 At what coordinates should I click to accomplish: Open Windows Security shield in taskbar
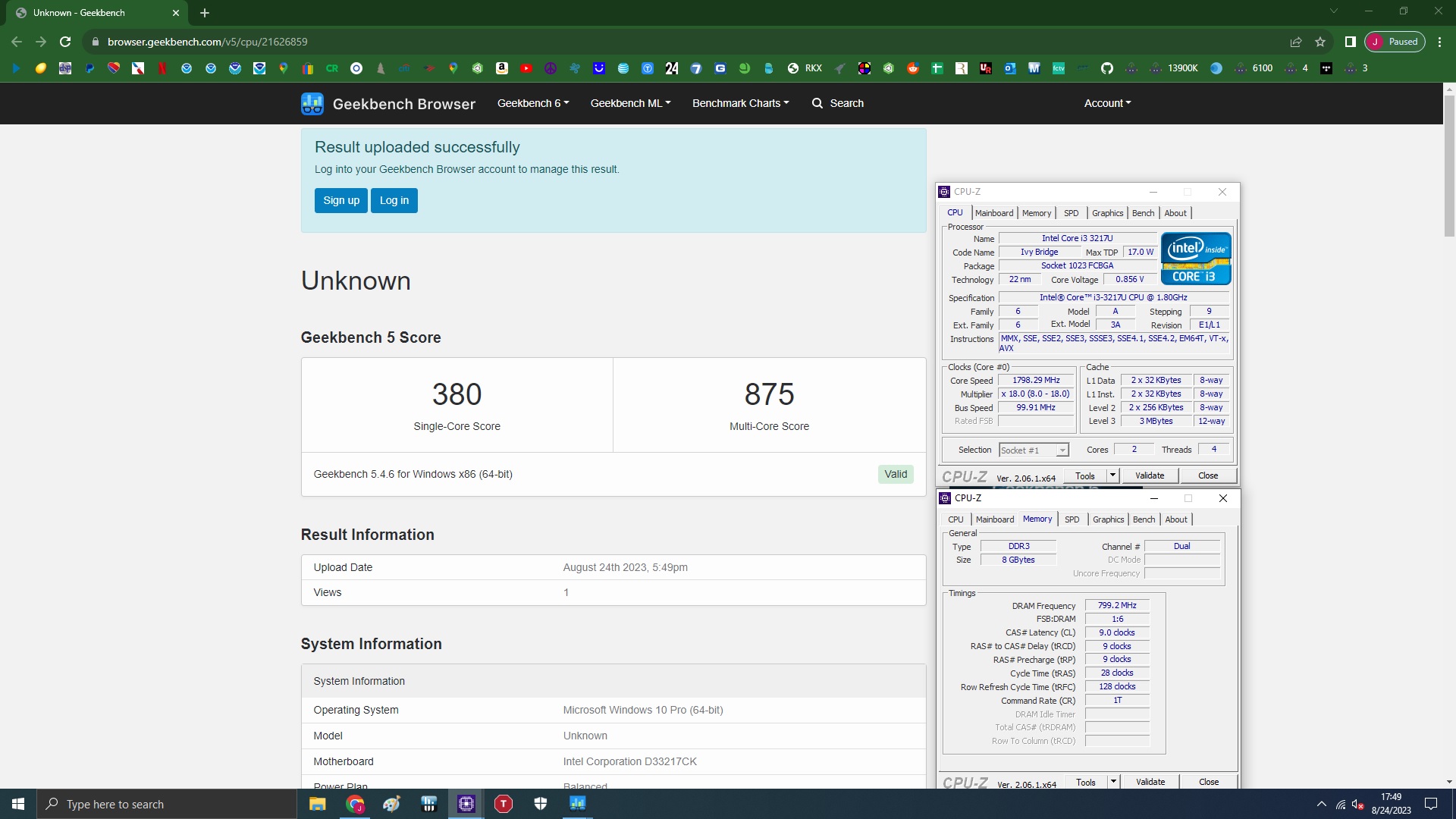541,804
